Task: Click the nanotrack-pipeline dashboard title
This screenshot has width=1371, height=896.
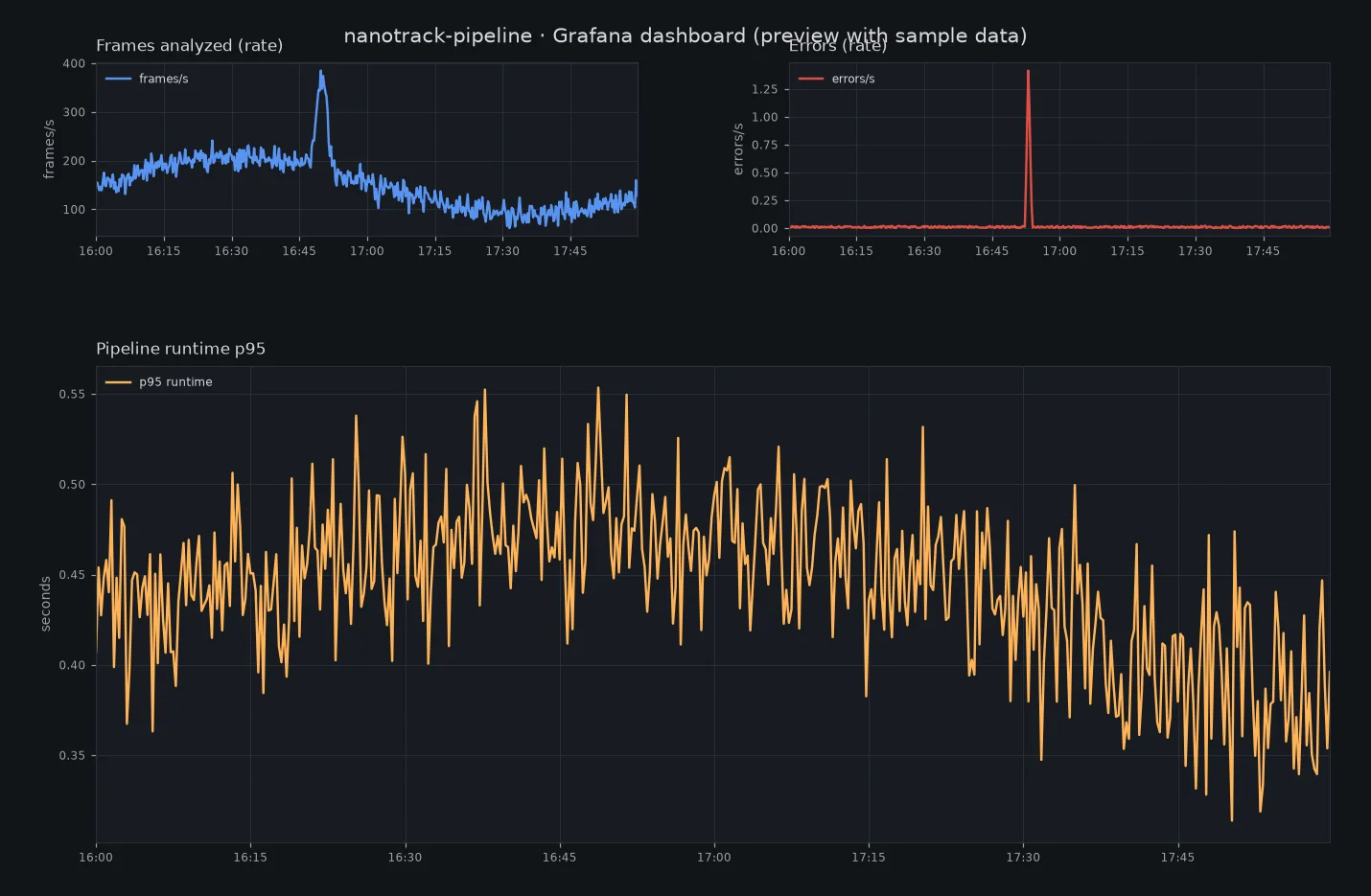Action: 685,35
